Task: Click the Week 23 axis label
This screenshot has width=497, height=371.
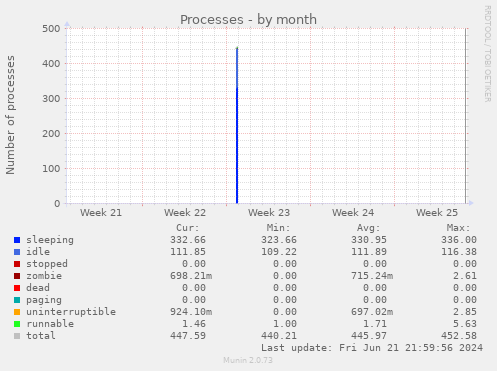Action: tap(269, 213)
